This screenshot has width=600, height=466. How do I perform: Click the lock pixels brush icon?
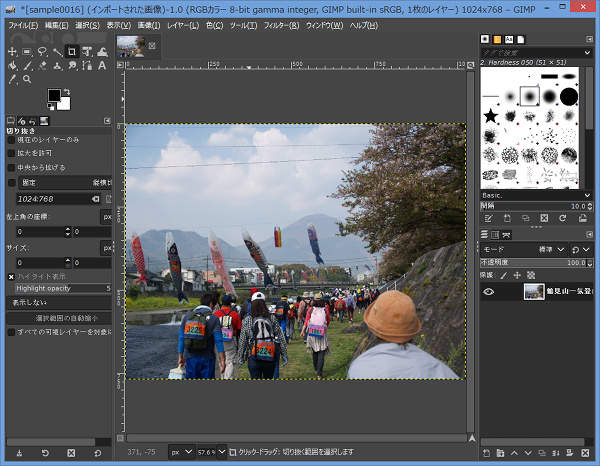(x=502, y=274)
